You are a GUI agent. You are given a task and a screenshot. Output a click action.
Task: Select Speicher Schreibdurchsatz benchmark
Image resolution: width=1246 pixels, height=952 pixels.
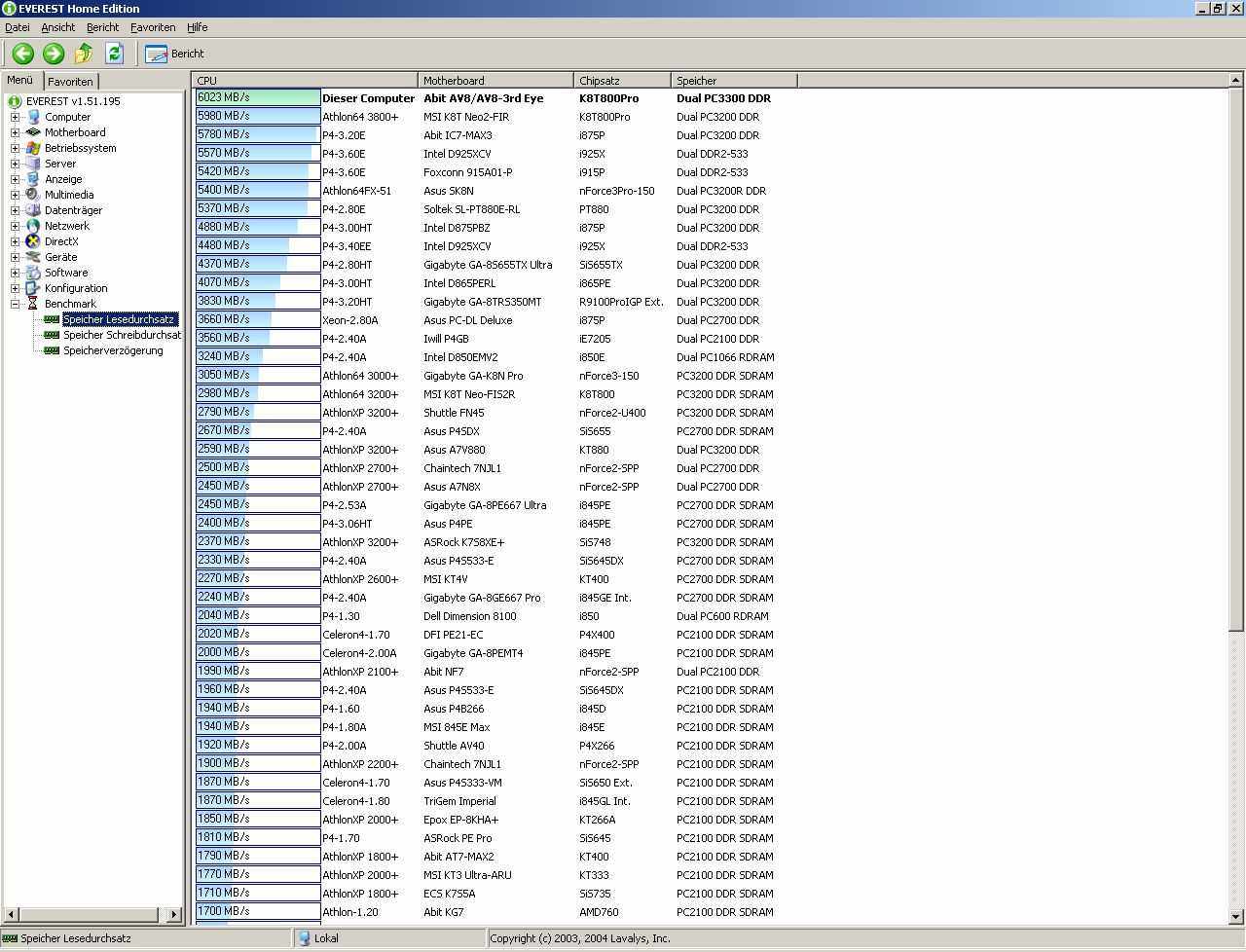coord(122,335)
